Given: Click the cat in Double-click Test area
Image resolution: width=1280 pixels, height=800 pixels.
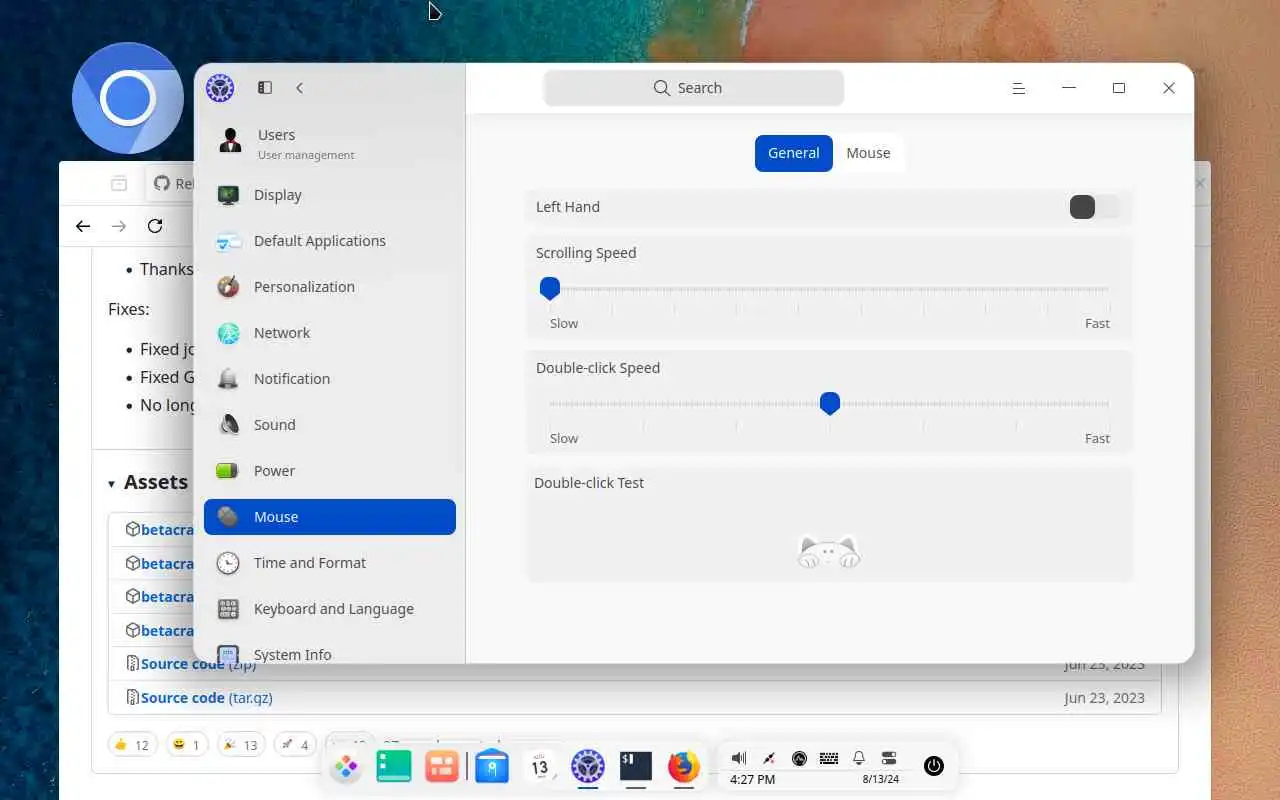Looking at the screenshot, I should point(829,551).
